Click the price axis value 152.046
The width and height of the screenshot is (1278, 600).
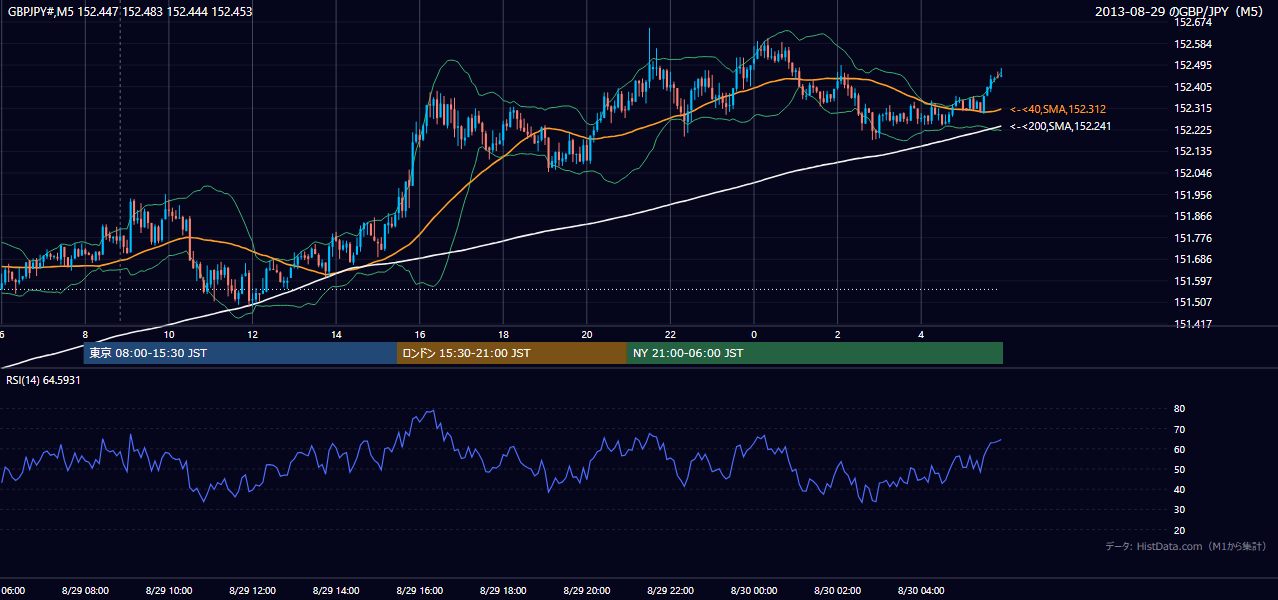pos(1192,173)
